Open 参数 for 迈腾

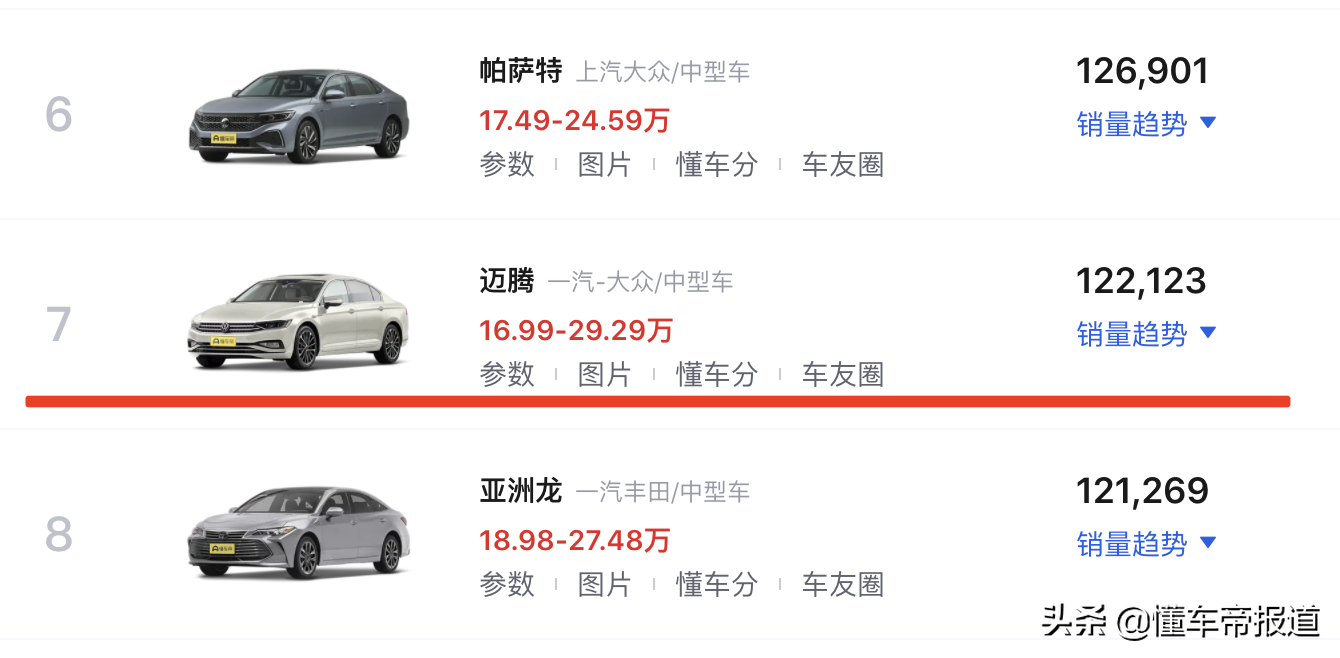tap(507, 374)
